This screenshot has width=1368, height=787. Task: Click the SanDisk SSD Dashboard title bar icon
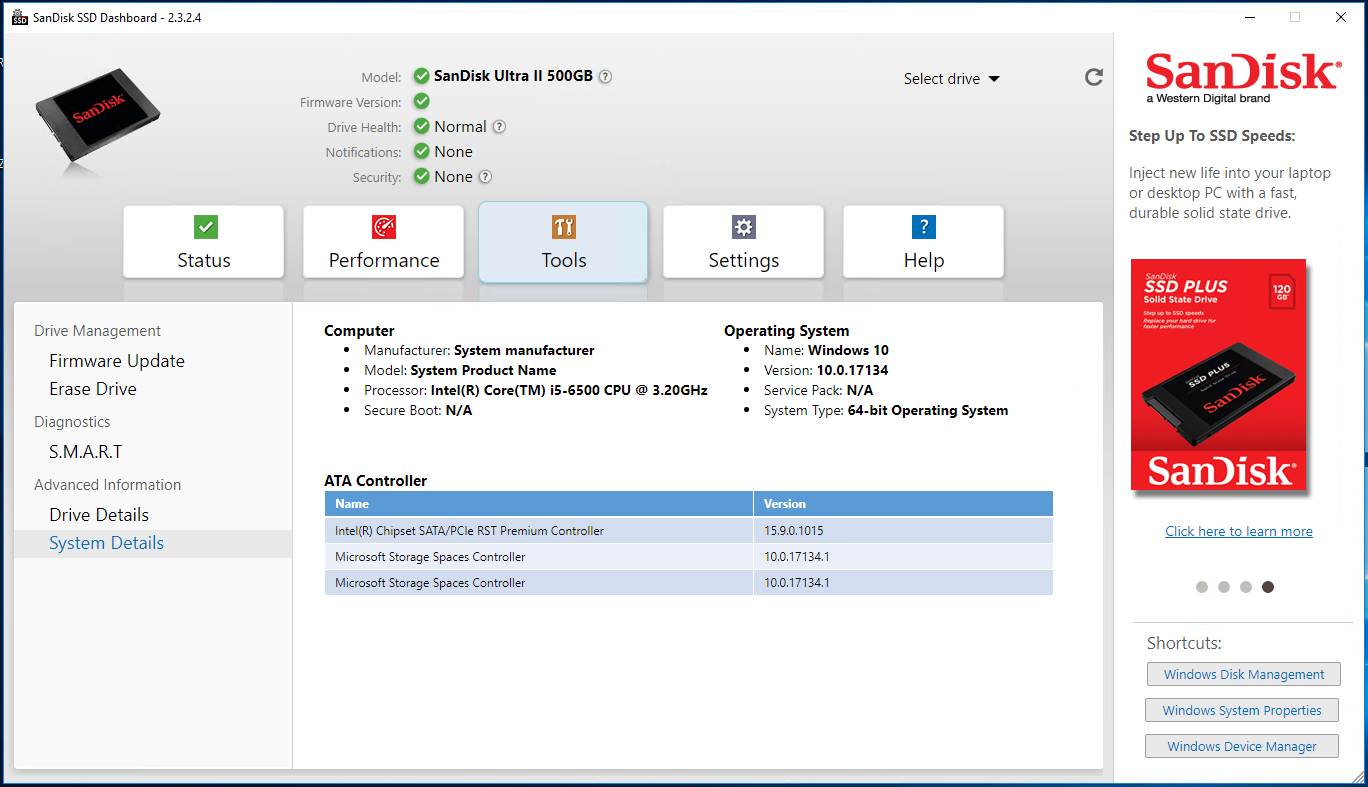(19, 17)
